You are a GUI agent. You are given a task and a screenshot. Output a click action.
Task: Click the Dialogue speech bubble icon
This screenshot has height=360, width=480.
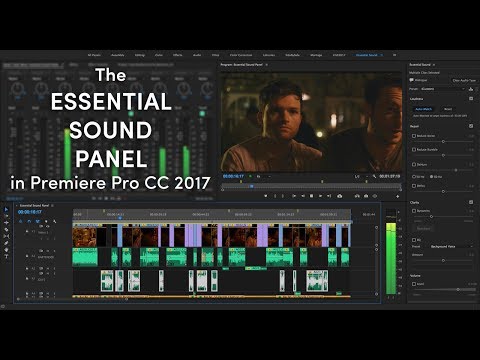(x=411, y=80)
